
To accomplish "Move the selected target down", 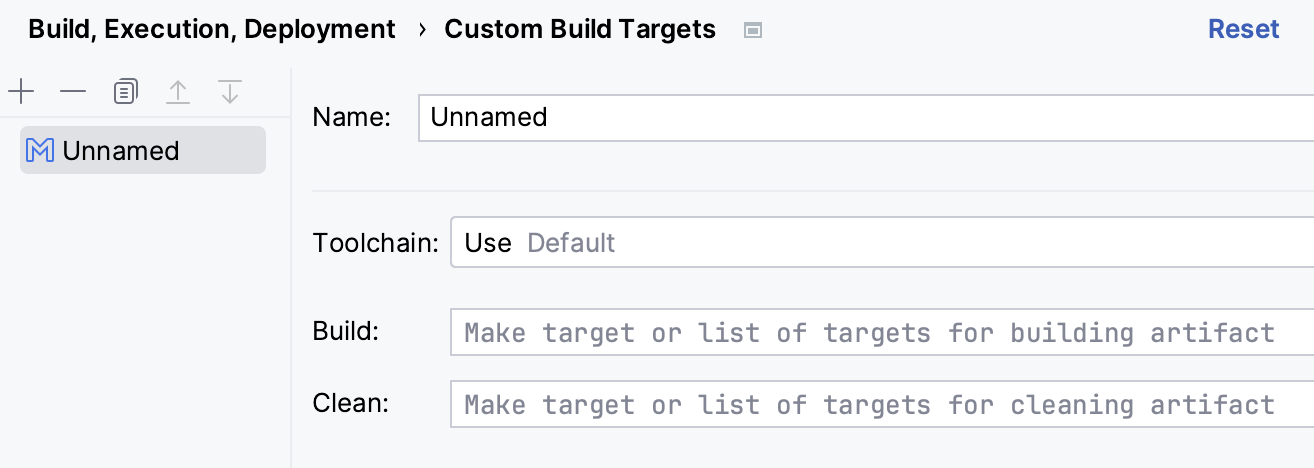I will [x=230, y=93].
